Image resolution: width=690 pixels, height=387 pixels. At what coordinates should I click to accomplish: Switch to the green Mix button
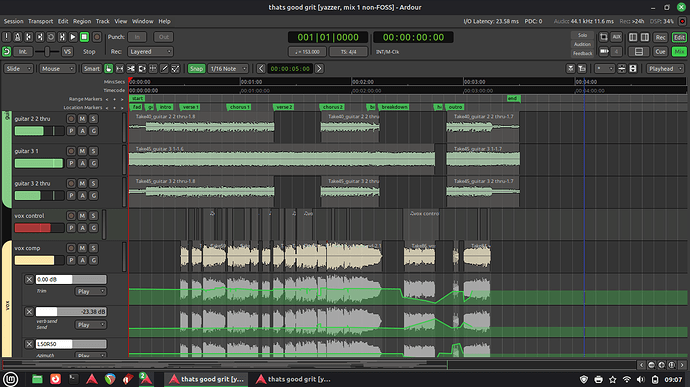(x=679, y=52)
